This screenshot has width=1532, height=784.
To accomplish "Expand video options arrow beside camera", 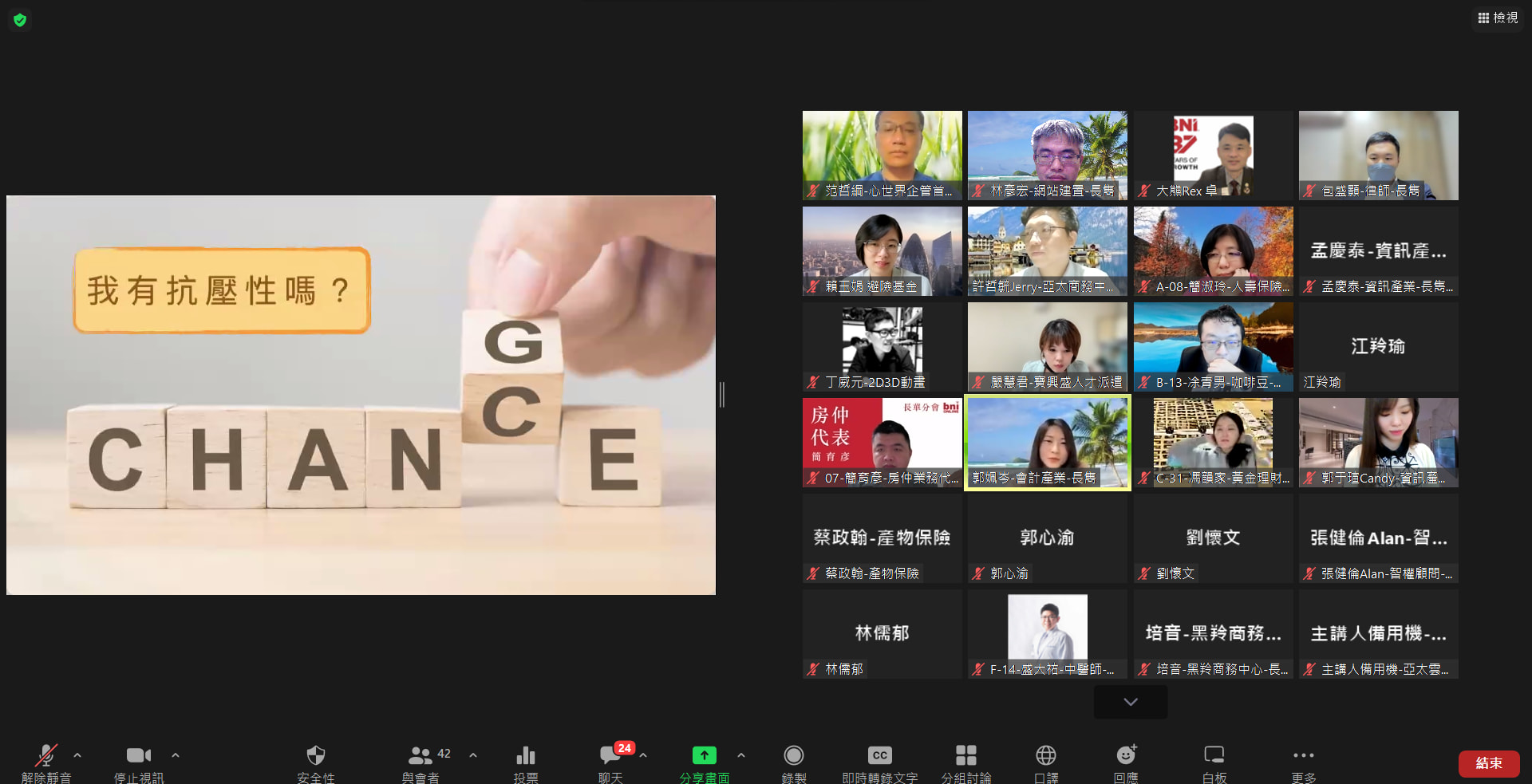I will tap(176, 754).
